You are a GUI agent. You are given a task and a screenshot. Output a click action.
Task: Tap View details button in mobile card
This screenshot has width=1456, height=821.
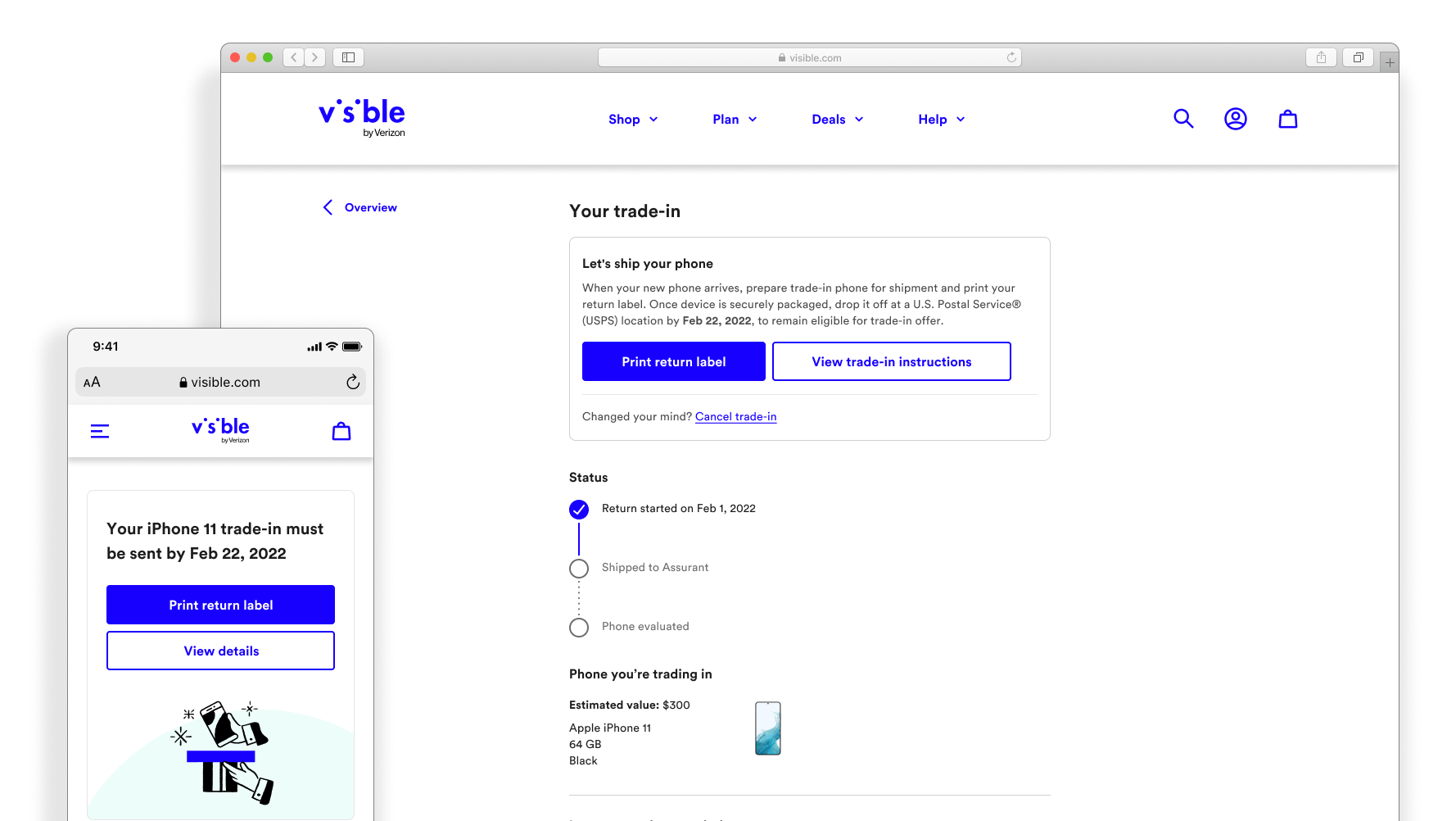220,651
